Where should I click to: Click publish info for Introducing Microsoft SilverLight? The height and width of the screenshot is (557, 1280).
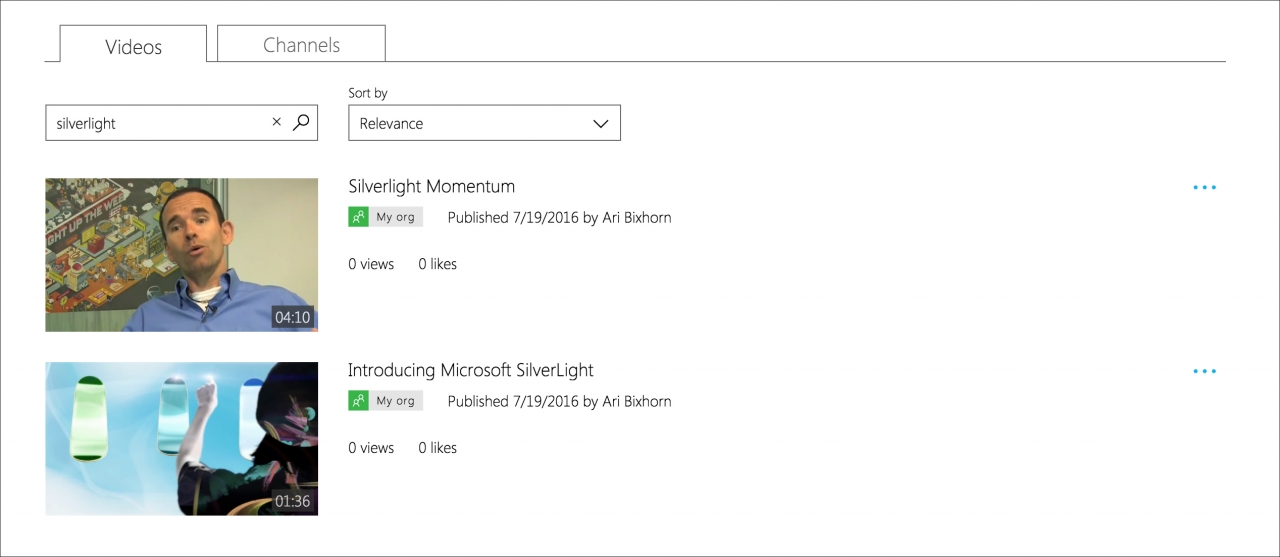[559, 401]
